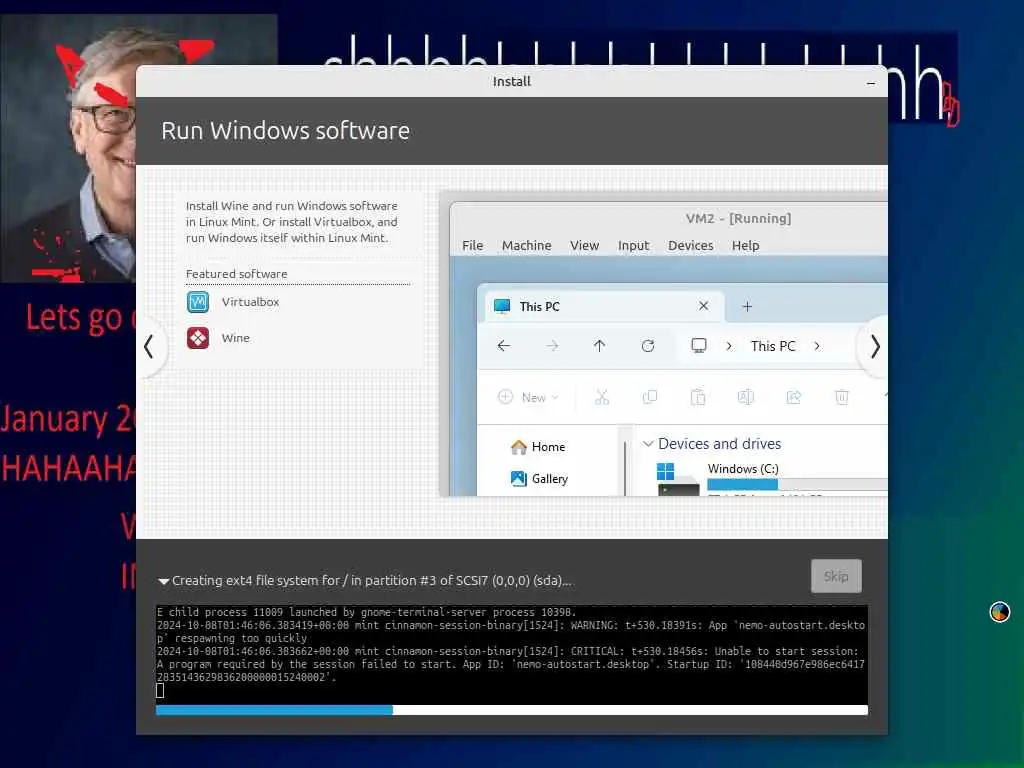The image size is (1024, 768).
Task: Click the Windows (C:) storage usage bar
Action: tap(797, 485)
